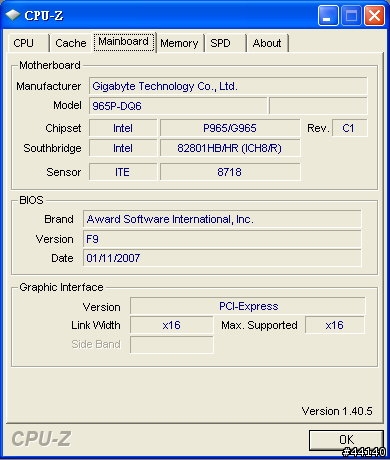
Task: Switch to the SPD tab
Action: pyautogui.click(x=225, y=43)
